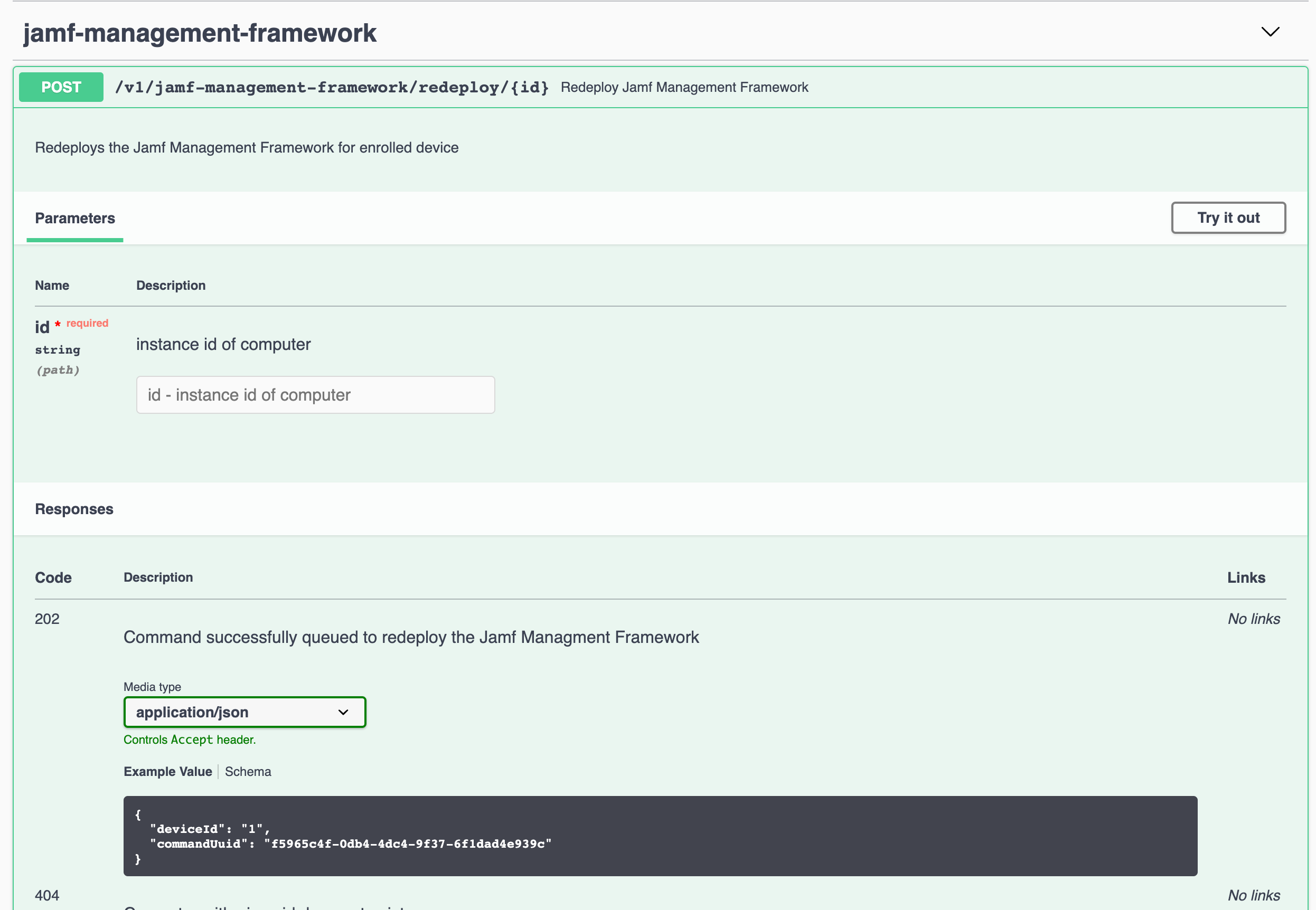Click the 'Media type' label
This screenshot has height=910, width=1316.
(152, 687)
